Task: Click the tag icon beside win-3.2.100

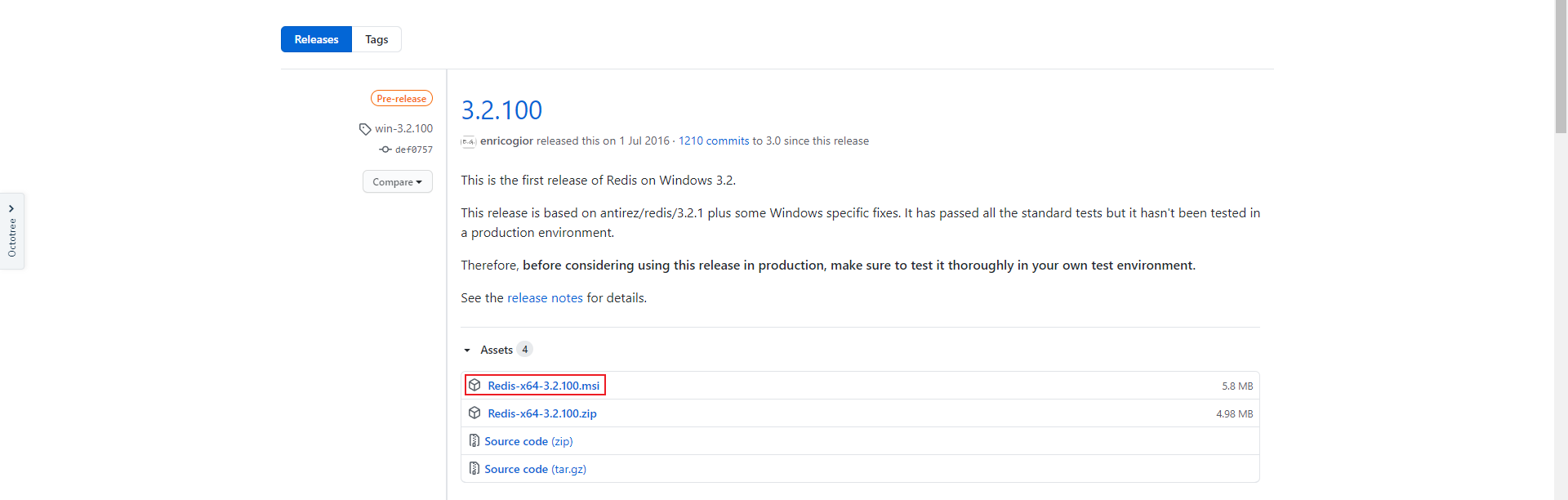Action: click(365, 129)
